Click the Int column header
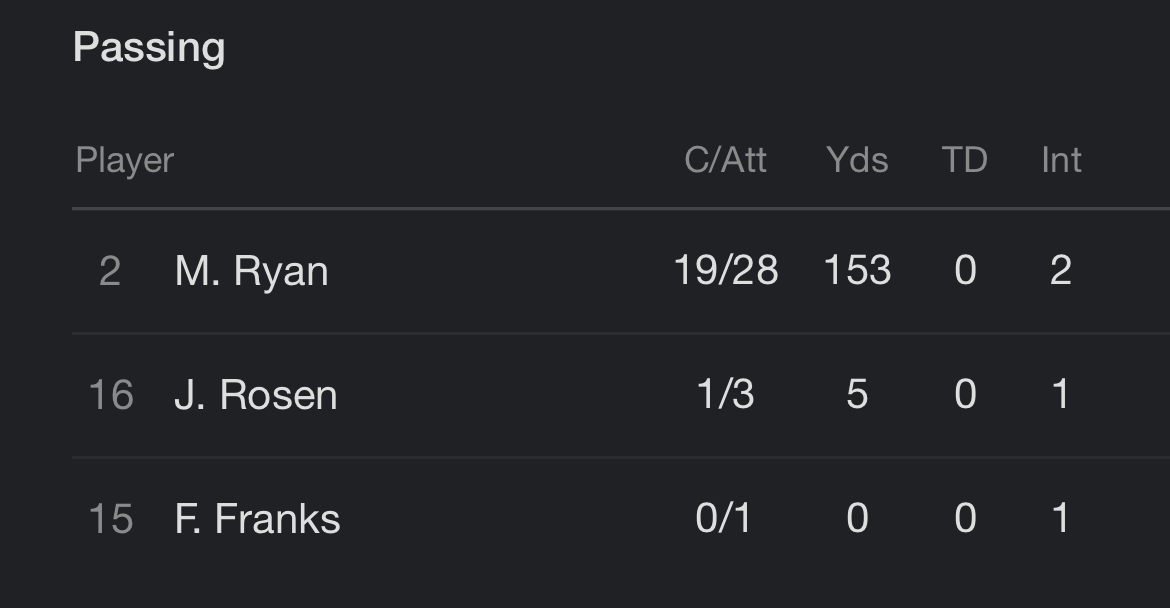The image size is (1170, 608). tap(1061, 160)
